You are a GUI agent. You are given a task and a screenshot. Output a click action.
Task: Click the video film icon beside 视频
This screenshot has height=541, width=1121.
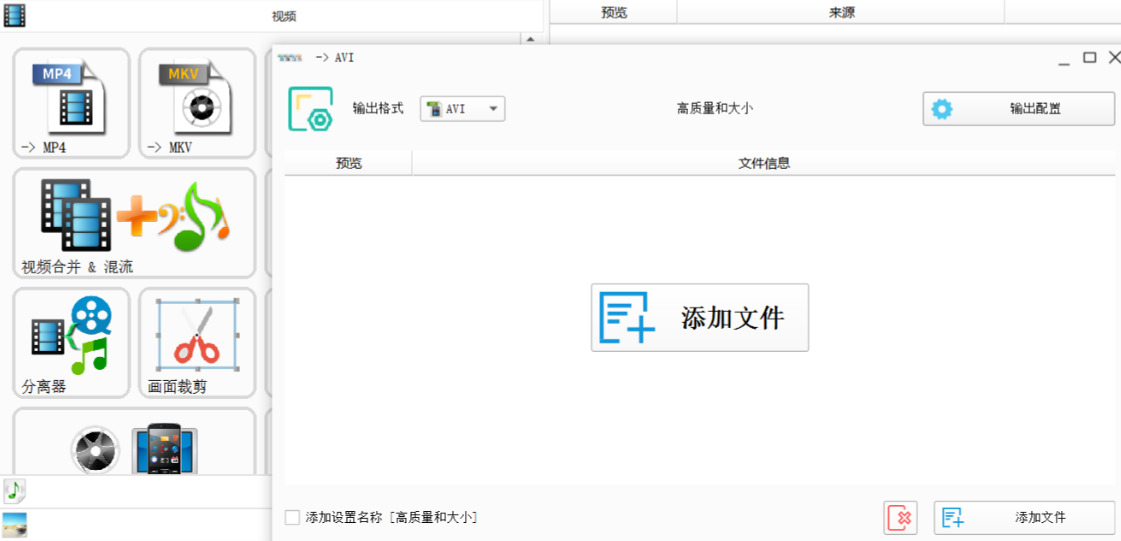click(14, 15)
